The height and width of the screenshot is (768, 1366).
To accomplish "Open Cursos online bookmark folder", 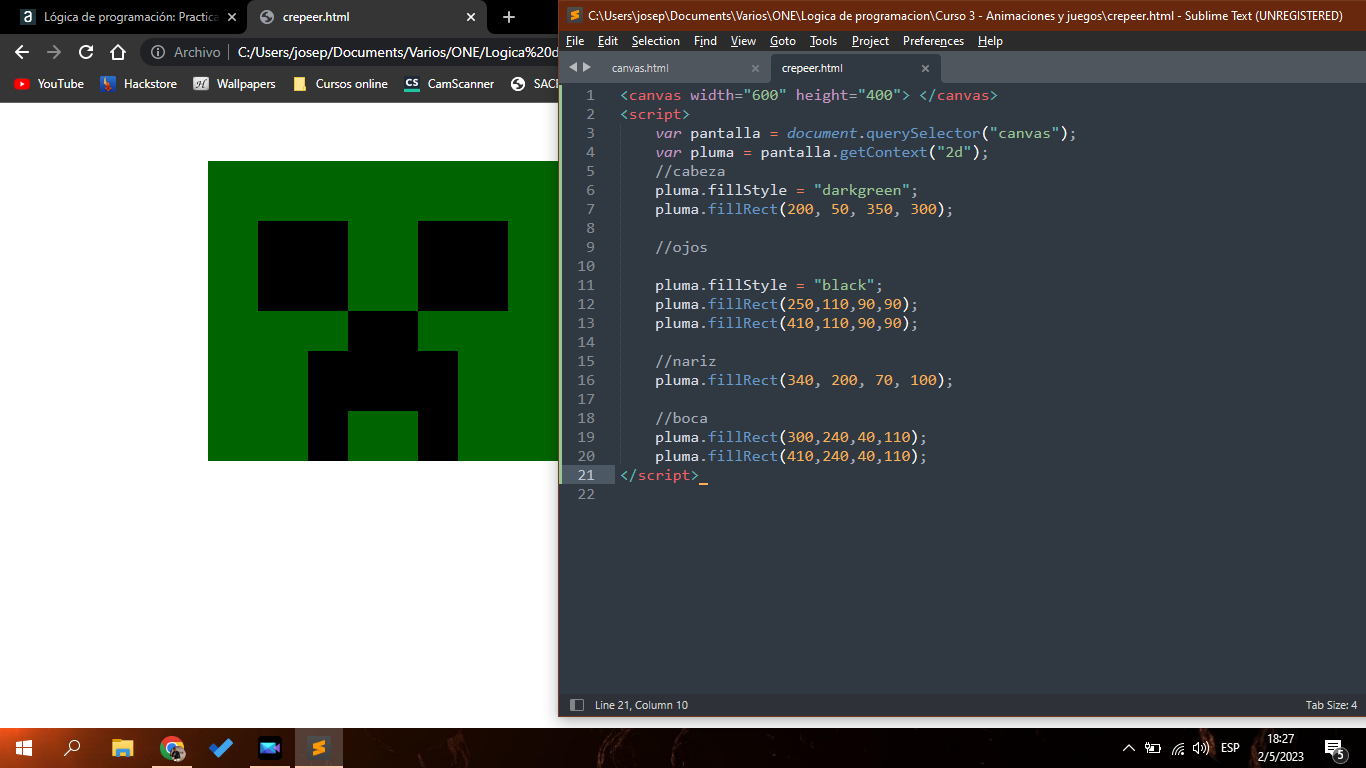I will 340,84.
